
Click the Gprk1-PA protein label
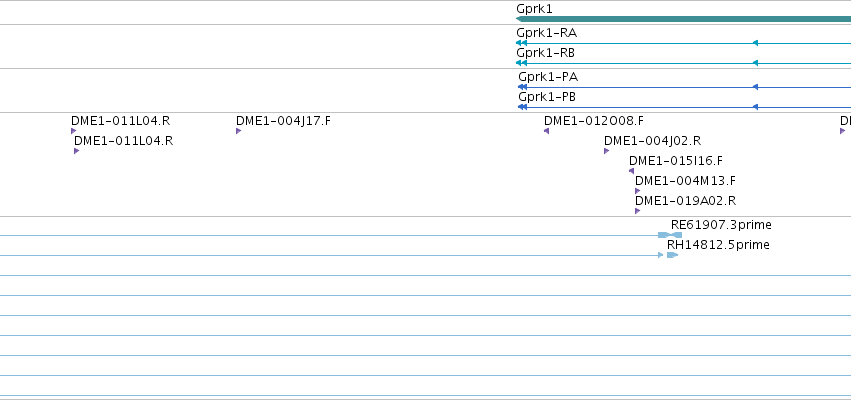[548, 77]
